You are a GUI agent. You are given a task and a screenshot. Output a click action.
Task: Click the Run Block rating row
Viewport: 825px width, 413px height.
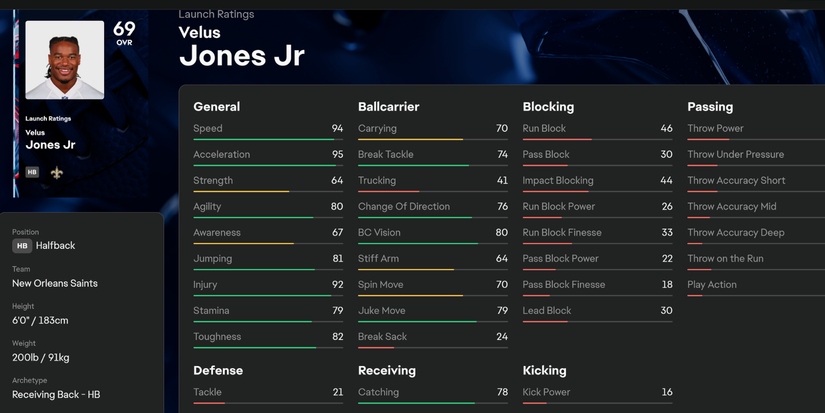tap(597, 129)
